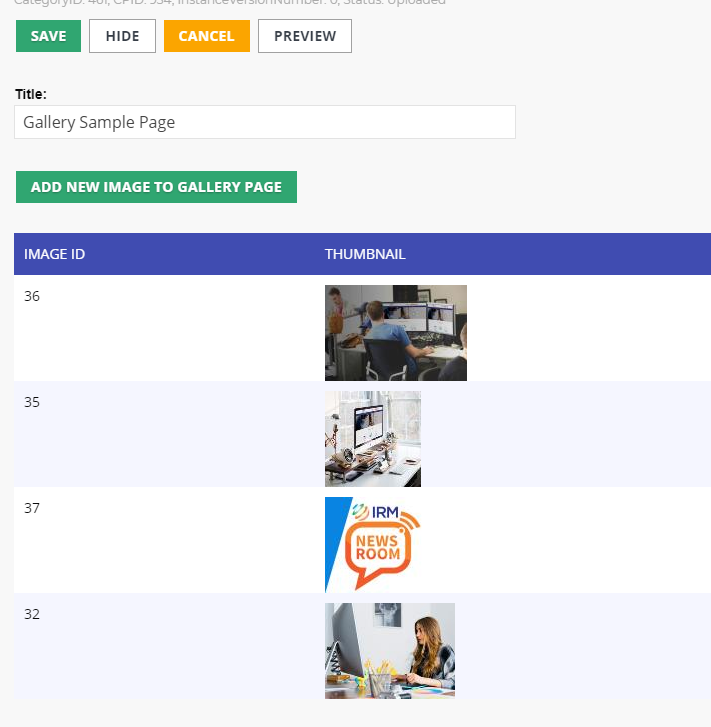Open the thumbnail for image 35

point(373,439)
